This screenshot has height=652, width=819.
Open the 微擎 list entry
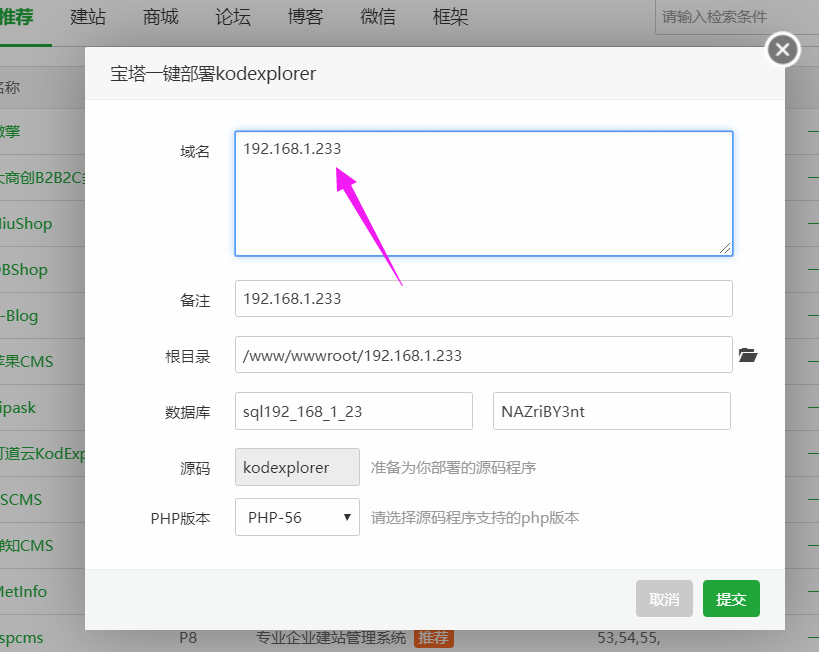[10, 131]
